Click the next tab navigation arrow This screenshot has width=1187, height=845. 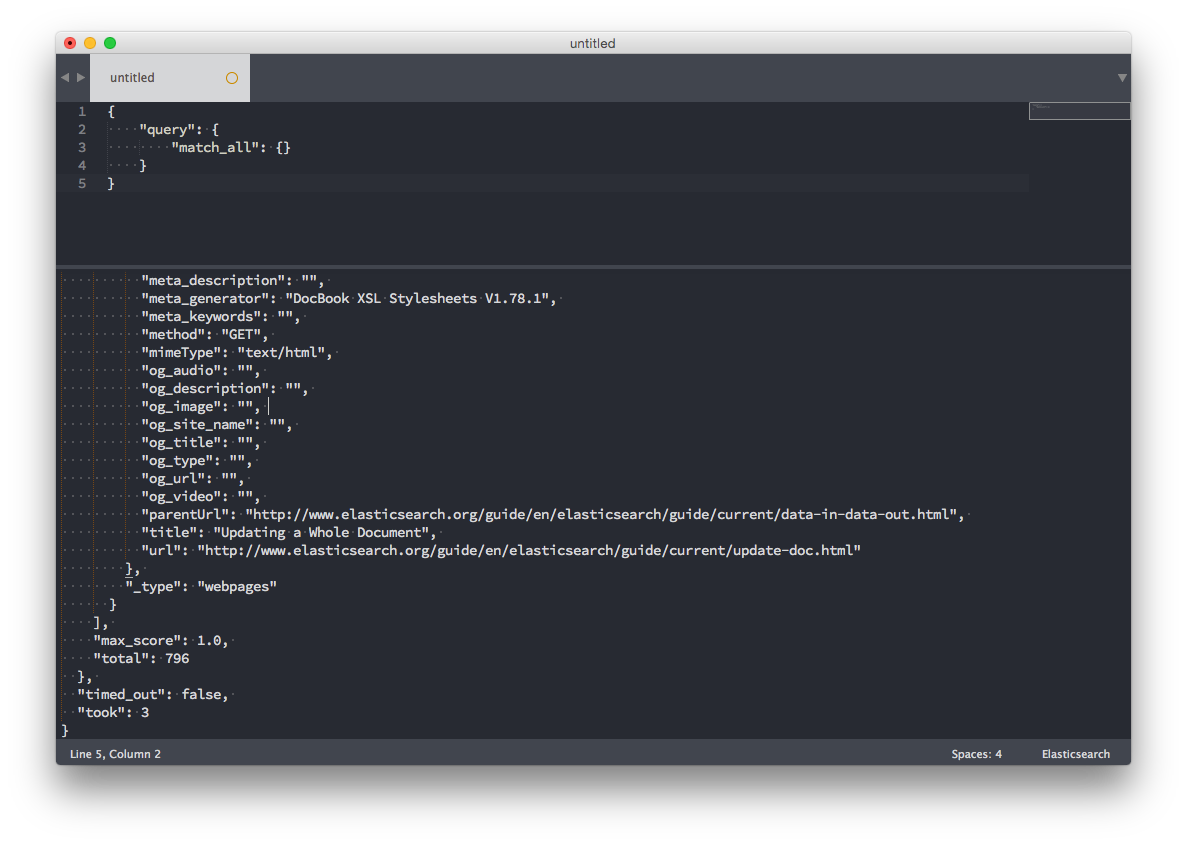click(x=80, y=77)
